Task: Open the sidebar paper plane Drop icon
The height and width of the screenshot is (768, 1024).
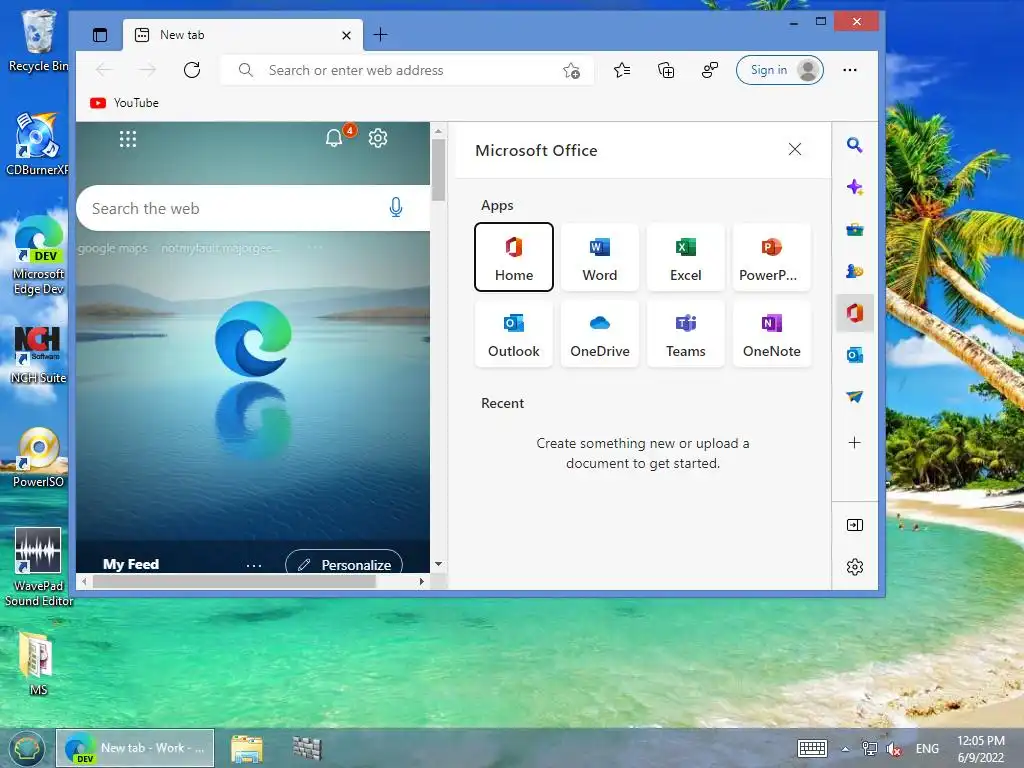Action: [x=854, y=396]
